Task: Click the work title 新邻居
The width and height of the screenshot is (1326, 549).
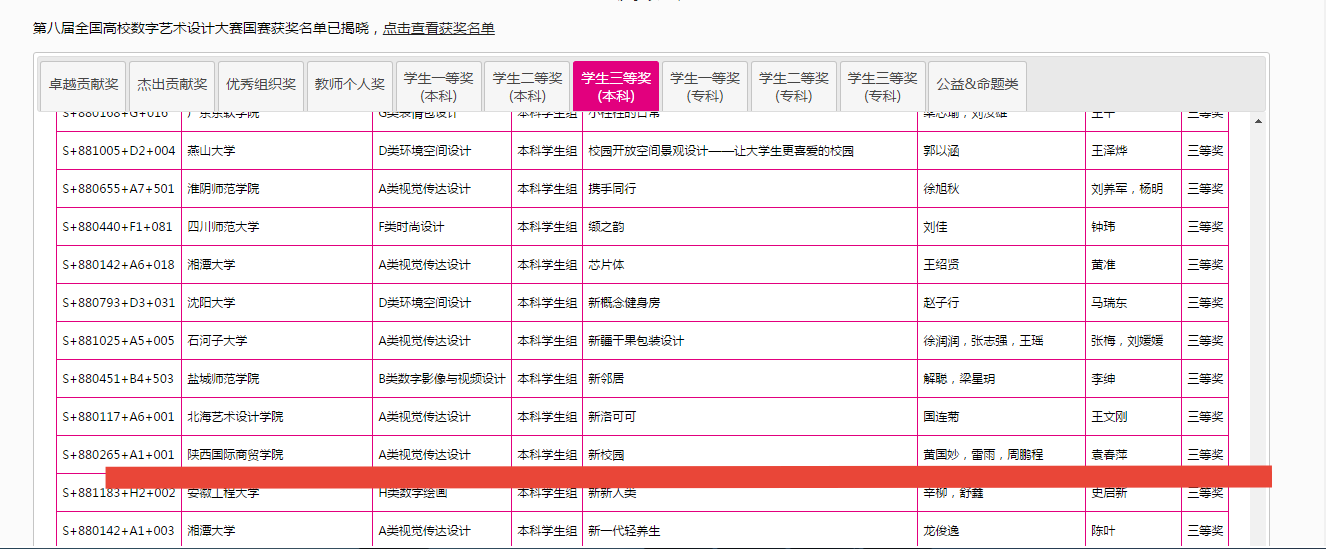Action: click(606, 379)
